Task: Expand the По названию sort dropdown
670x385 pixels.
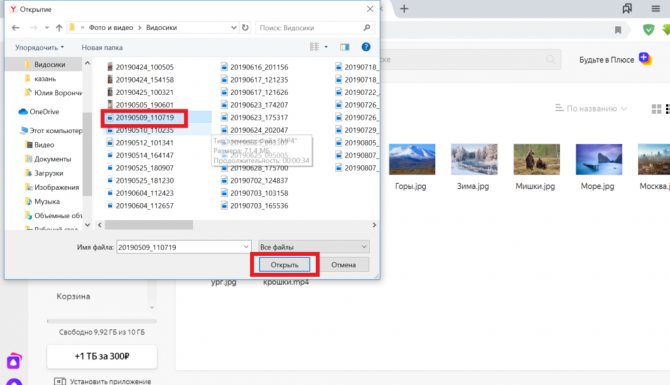Action: point(591,109)
